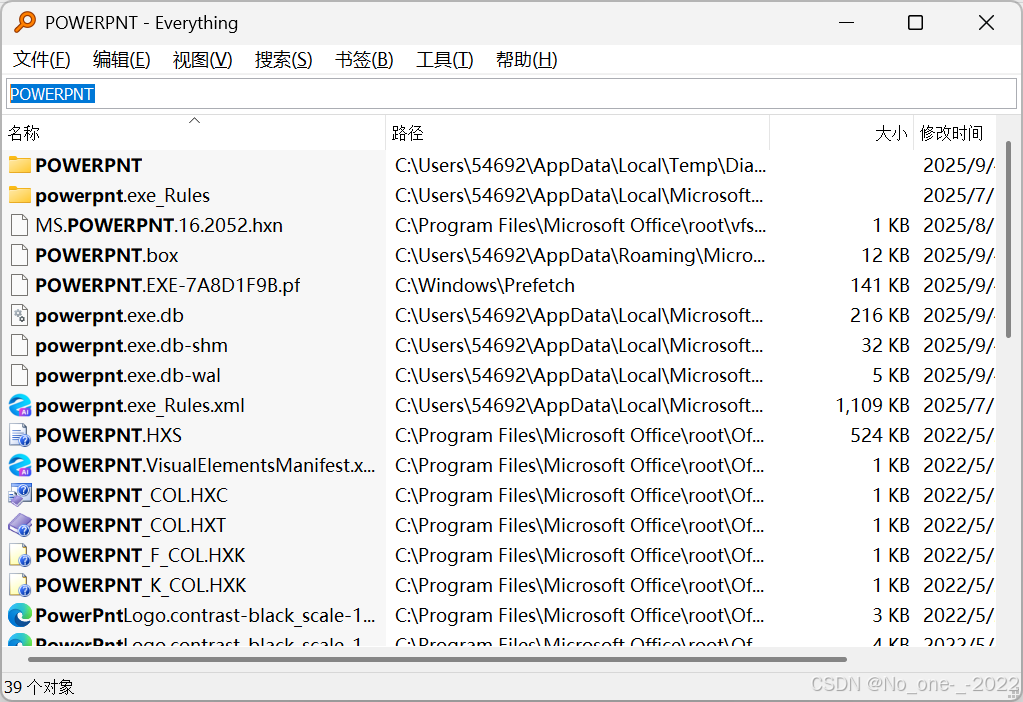Sort results by the 路径 column header
Image resolution: width=1023 pixels, height=702 pixels.
[578, 133]
